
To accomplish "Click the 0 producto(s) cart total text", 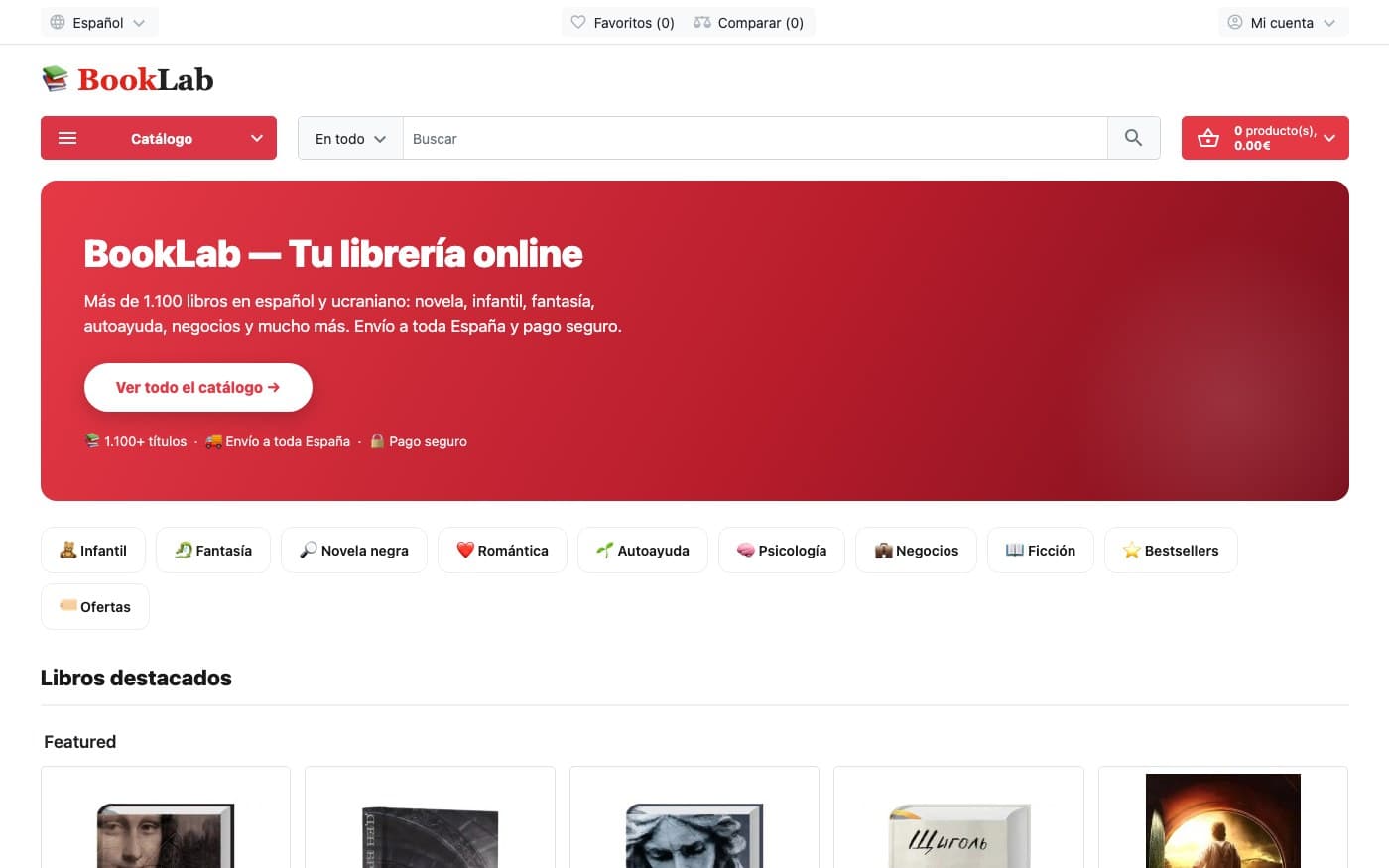I will [1275, 138].
